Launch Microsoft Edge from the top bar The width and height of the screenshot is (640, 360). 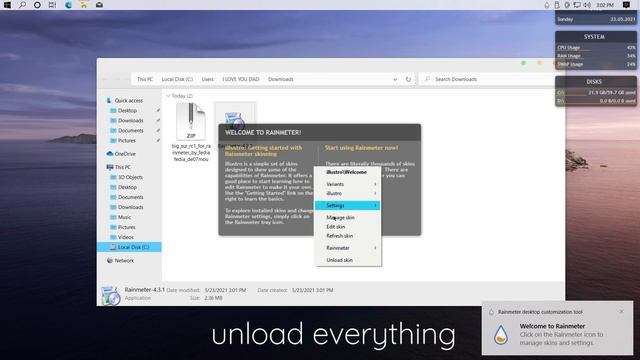click(x=68, y=5)
